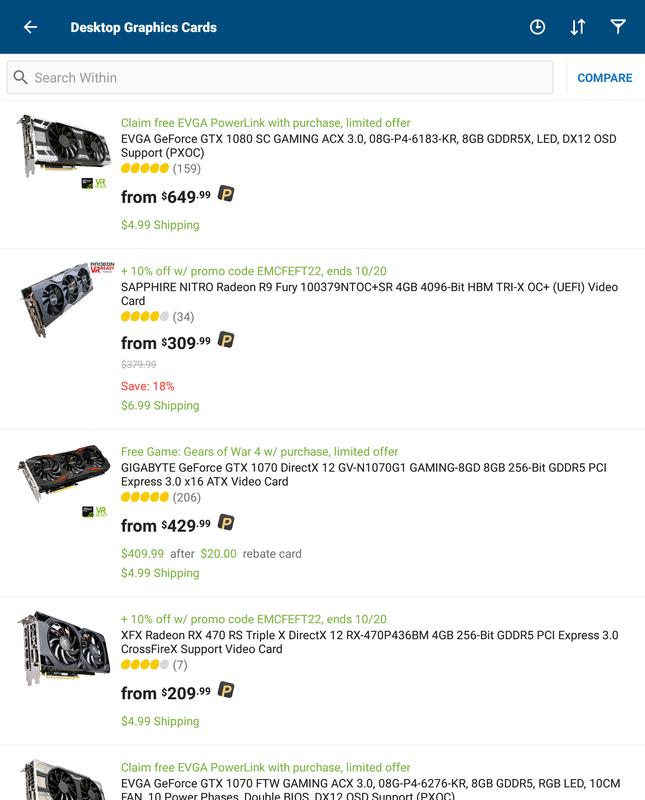Click the search magnifier icon
The width and height of the screenshot is (645, 800).
pyautogui.click(x=20, y=77)
